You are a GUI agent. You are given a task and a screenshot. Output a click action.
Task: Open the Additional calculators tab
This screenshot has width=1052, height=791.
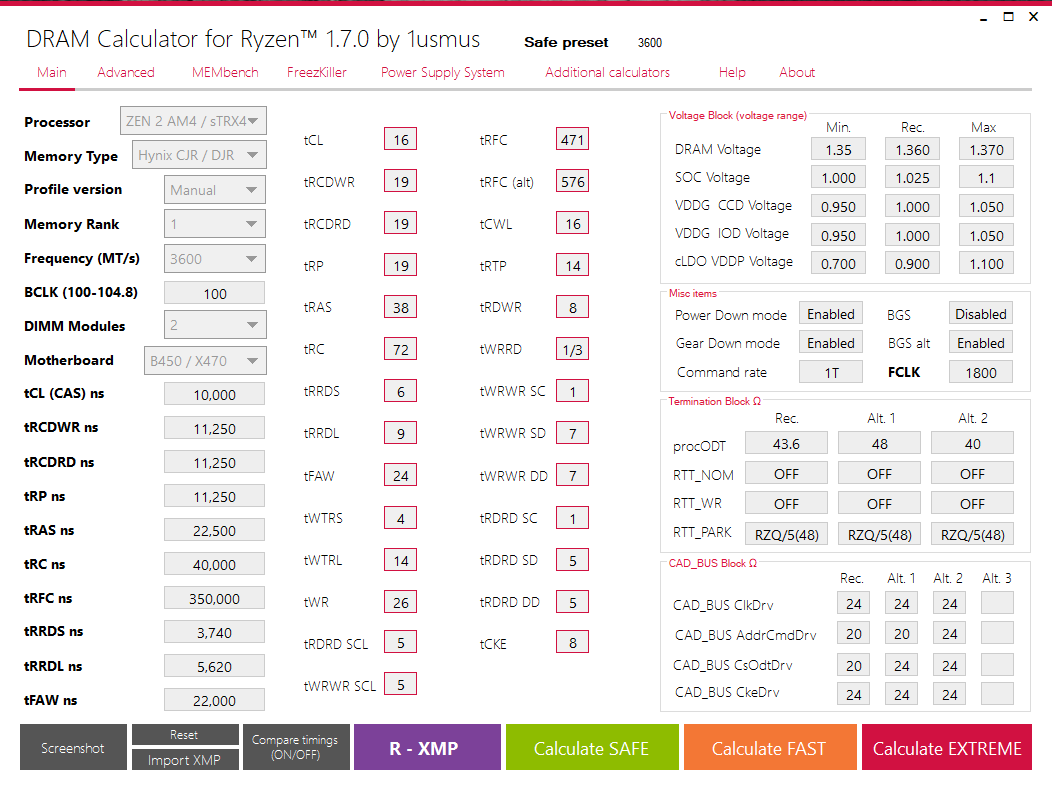click(607, 72)
